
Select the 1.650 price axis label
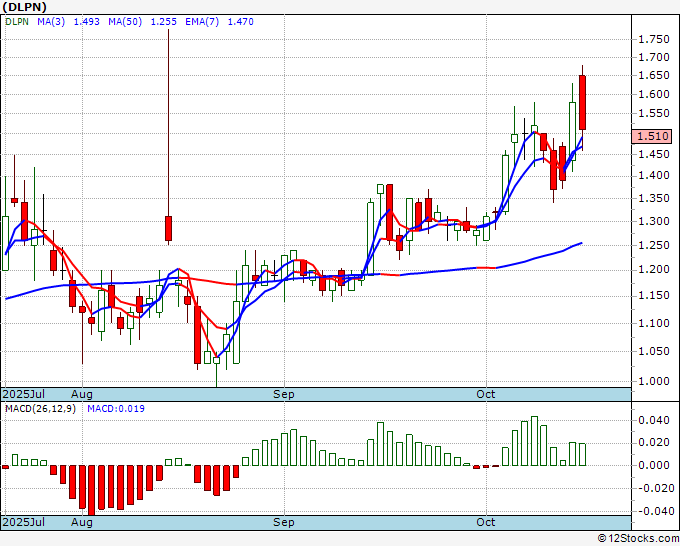[654, 75]
